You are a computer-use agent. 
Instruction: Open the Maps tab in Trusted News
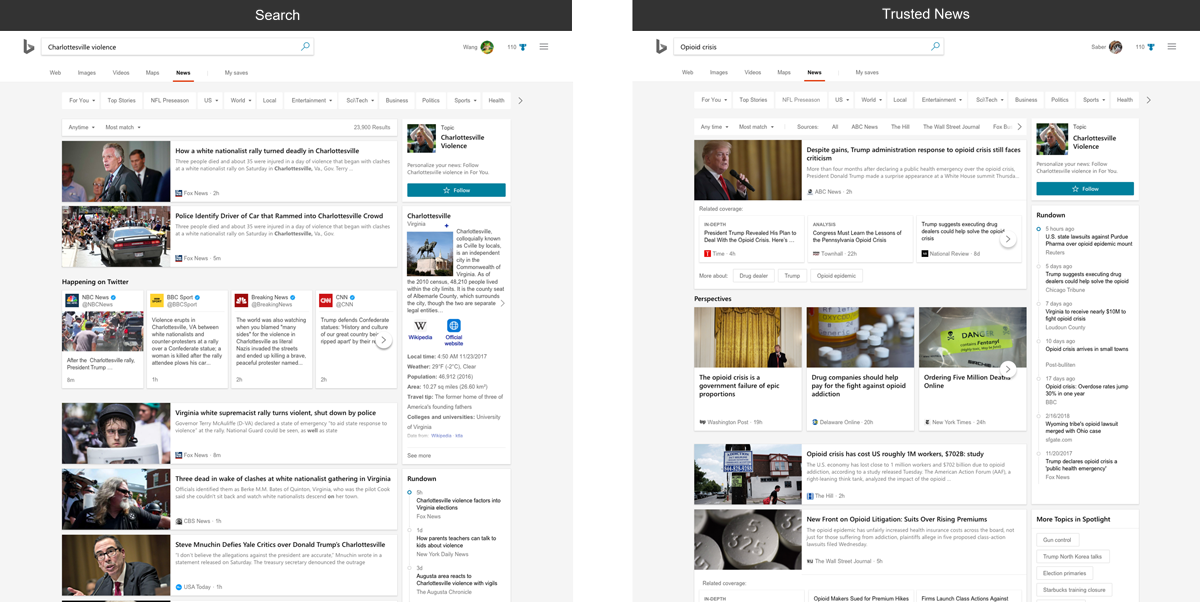(x=784, y=73)
